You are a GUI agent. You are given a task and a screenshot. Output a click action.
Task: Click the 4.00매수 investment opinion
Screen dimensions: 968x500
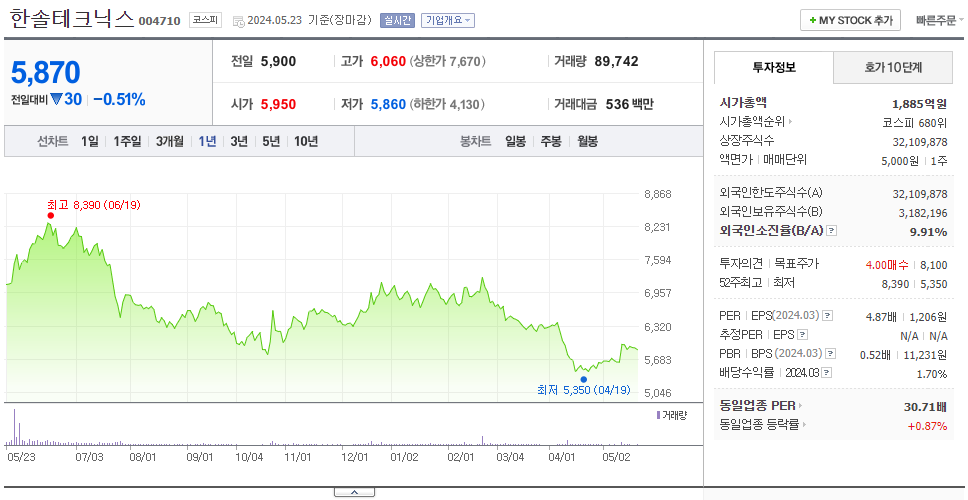(887, 265)
